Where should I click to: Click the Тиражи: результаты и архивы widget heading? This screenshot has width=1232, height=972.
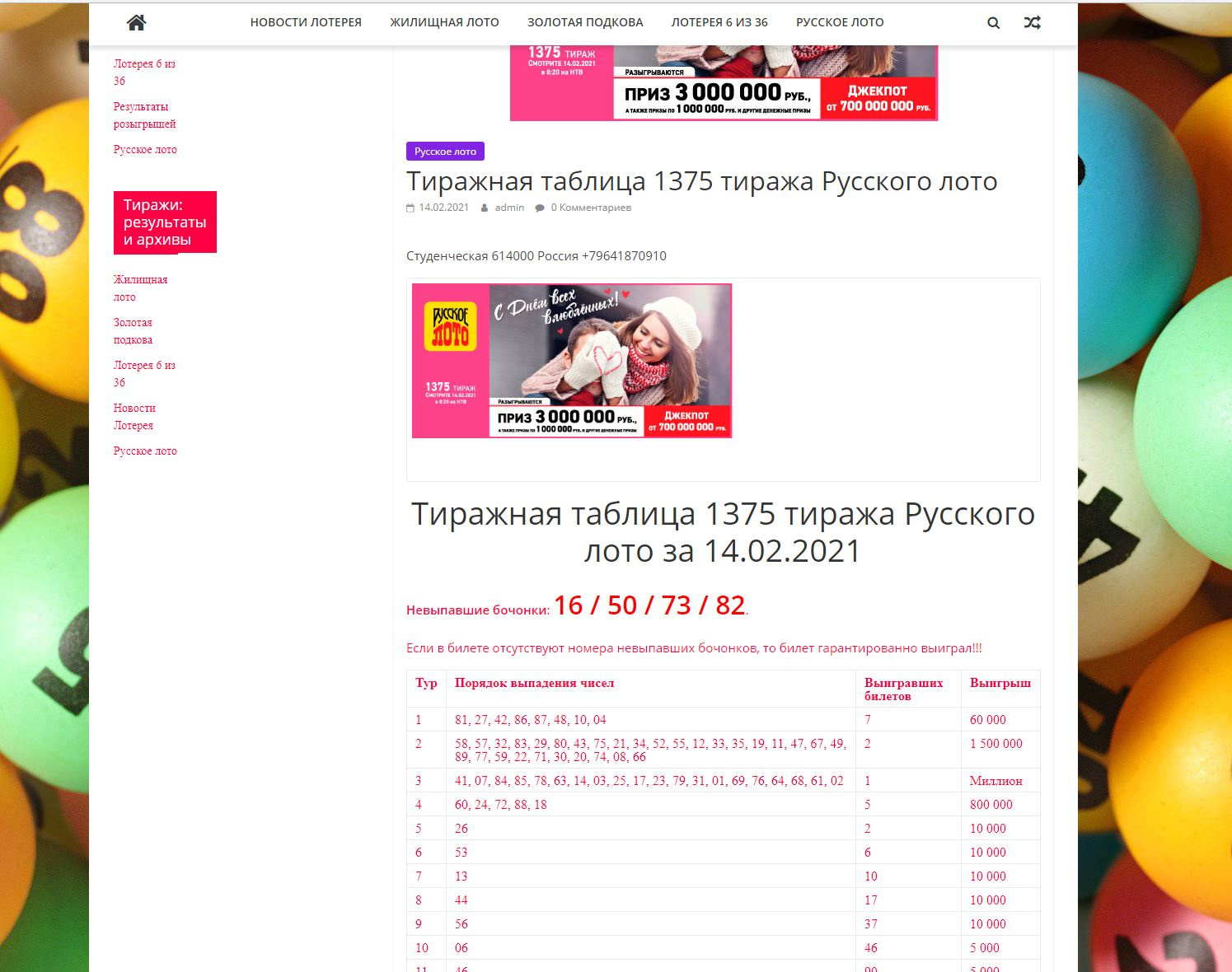point(165,222)
